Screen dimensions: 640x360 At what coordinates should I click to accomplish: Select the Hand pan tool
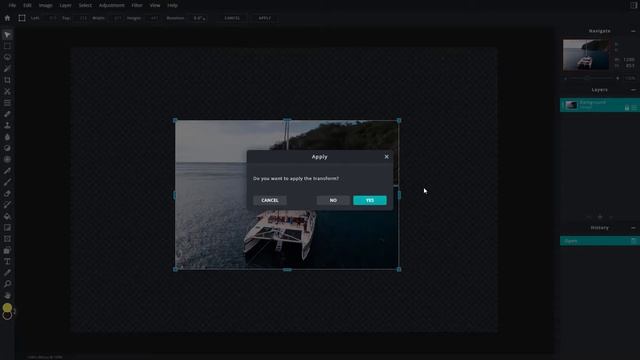click(7, 296)
